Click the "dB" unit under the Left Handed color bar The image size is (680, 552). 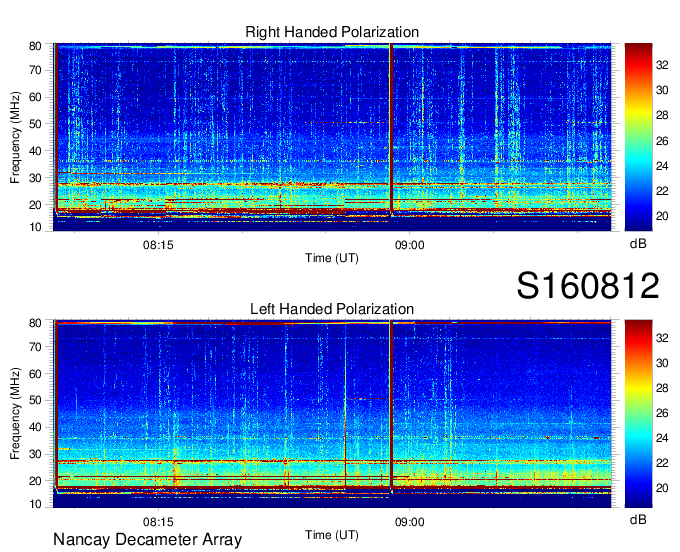click(x=638, y=519)
